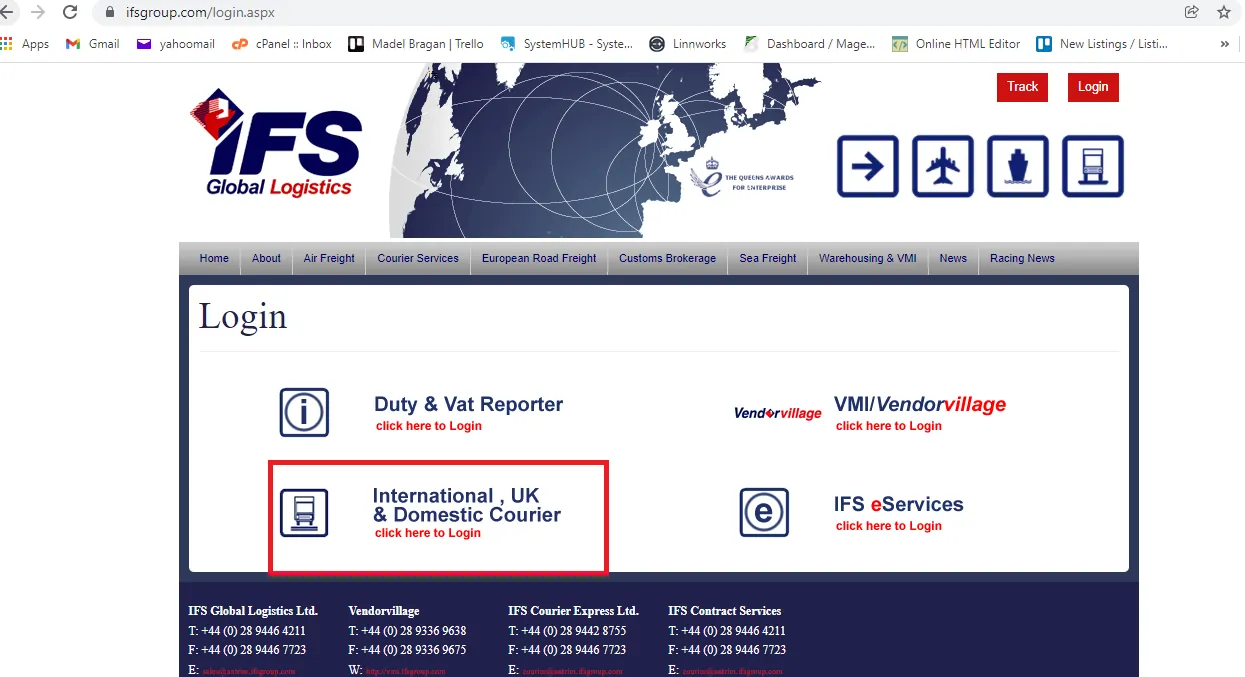The height and width of the screenshot is (677, 1245).
Task: Click the Vendorvillage logo
Action: point(778,413)
